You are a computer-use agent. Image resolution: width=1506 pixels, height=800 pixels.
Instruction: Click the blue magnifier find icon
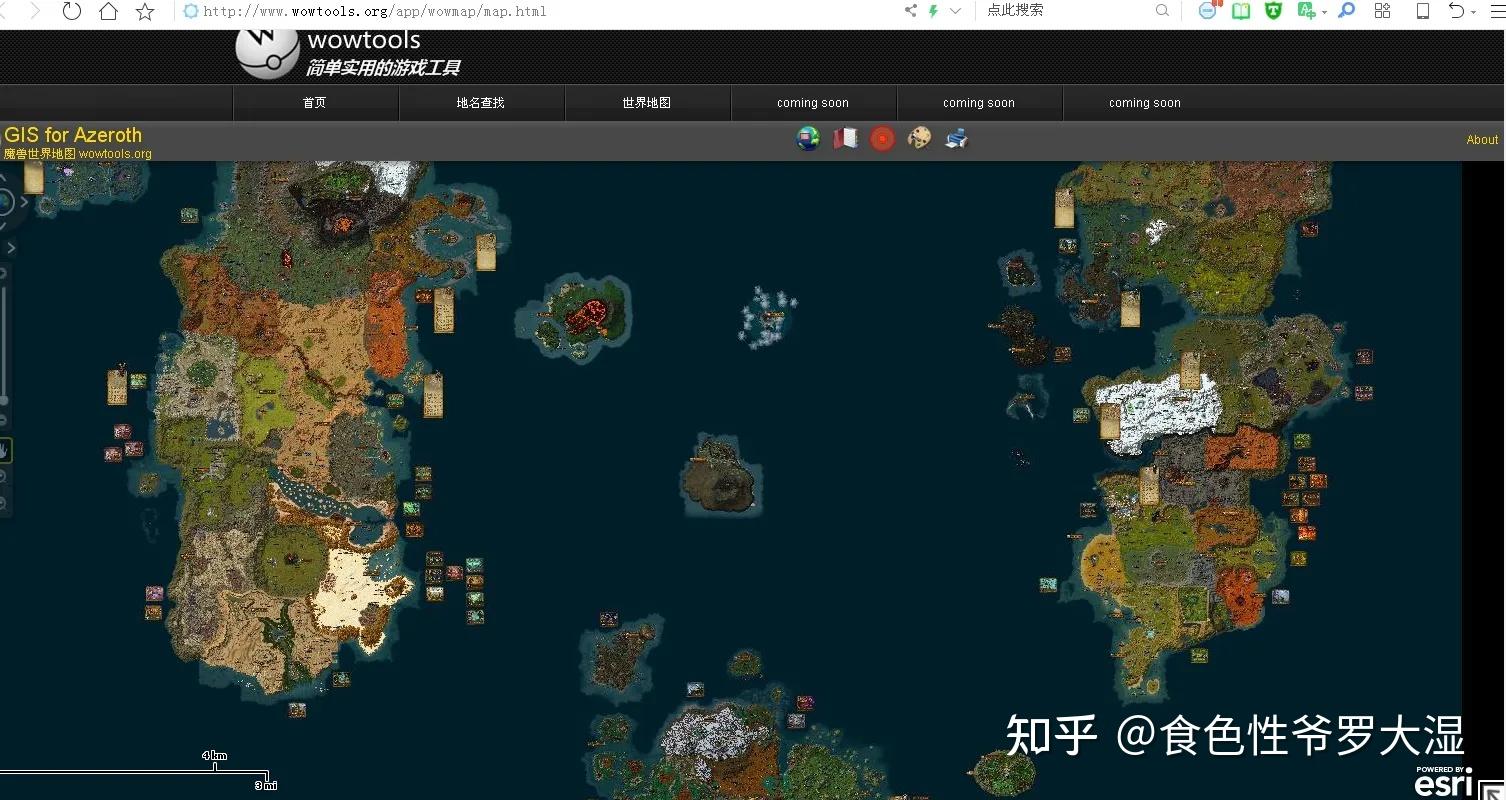coord(1347,10)
